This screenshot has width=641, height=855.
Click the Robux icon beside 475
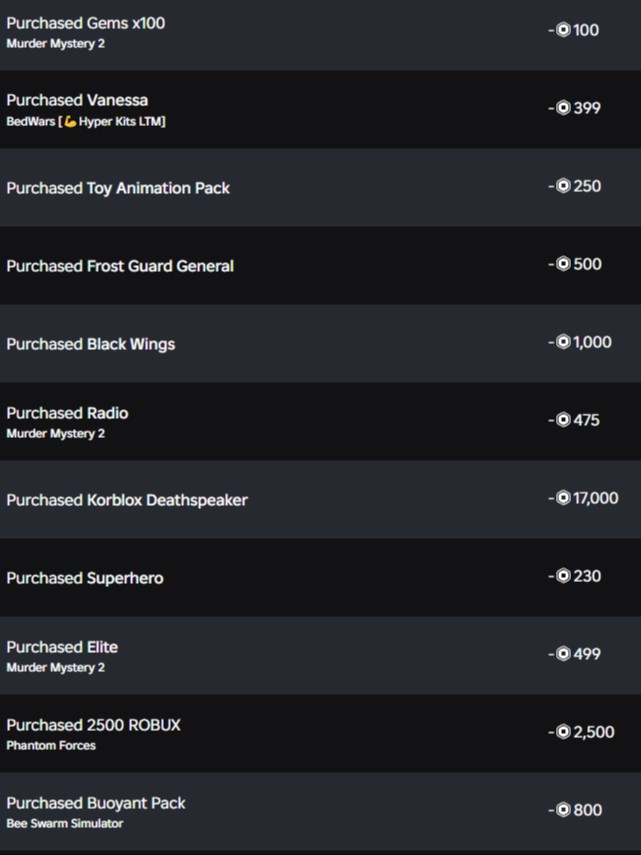563,420
